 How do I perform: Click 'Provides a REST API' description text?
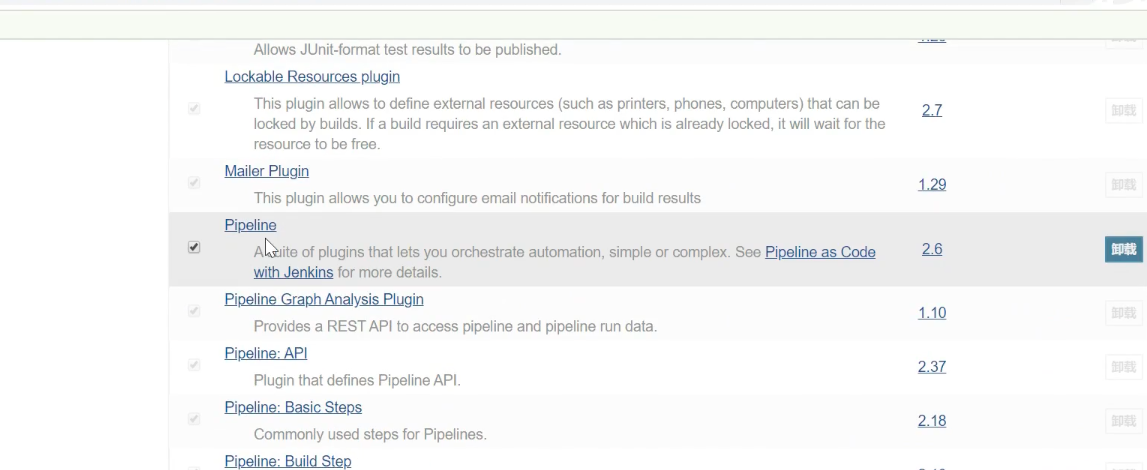[x=455, y=326]
